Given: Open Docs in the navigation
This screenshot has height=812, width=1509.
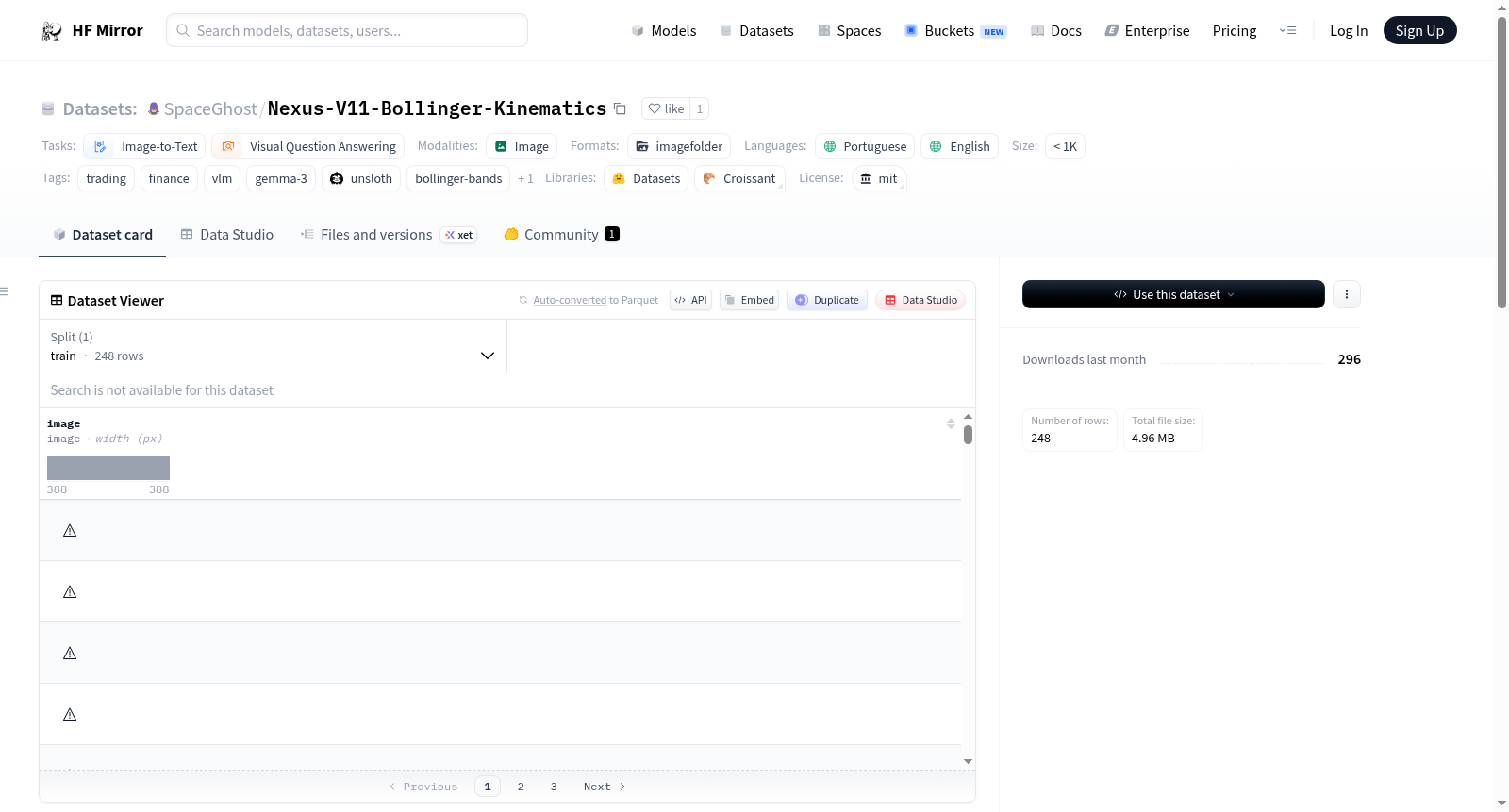Looking at the screenshot, I should coord(1056,31).
